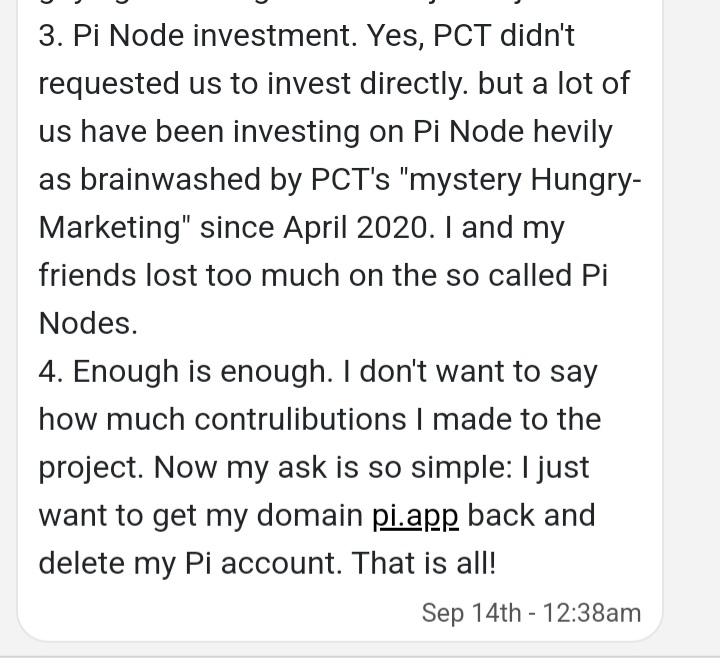This screenshot has width=720, height=670.
Task: Click the text "requested us to invest directly"
Action: click(x=252, y=84)
